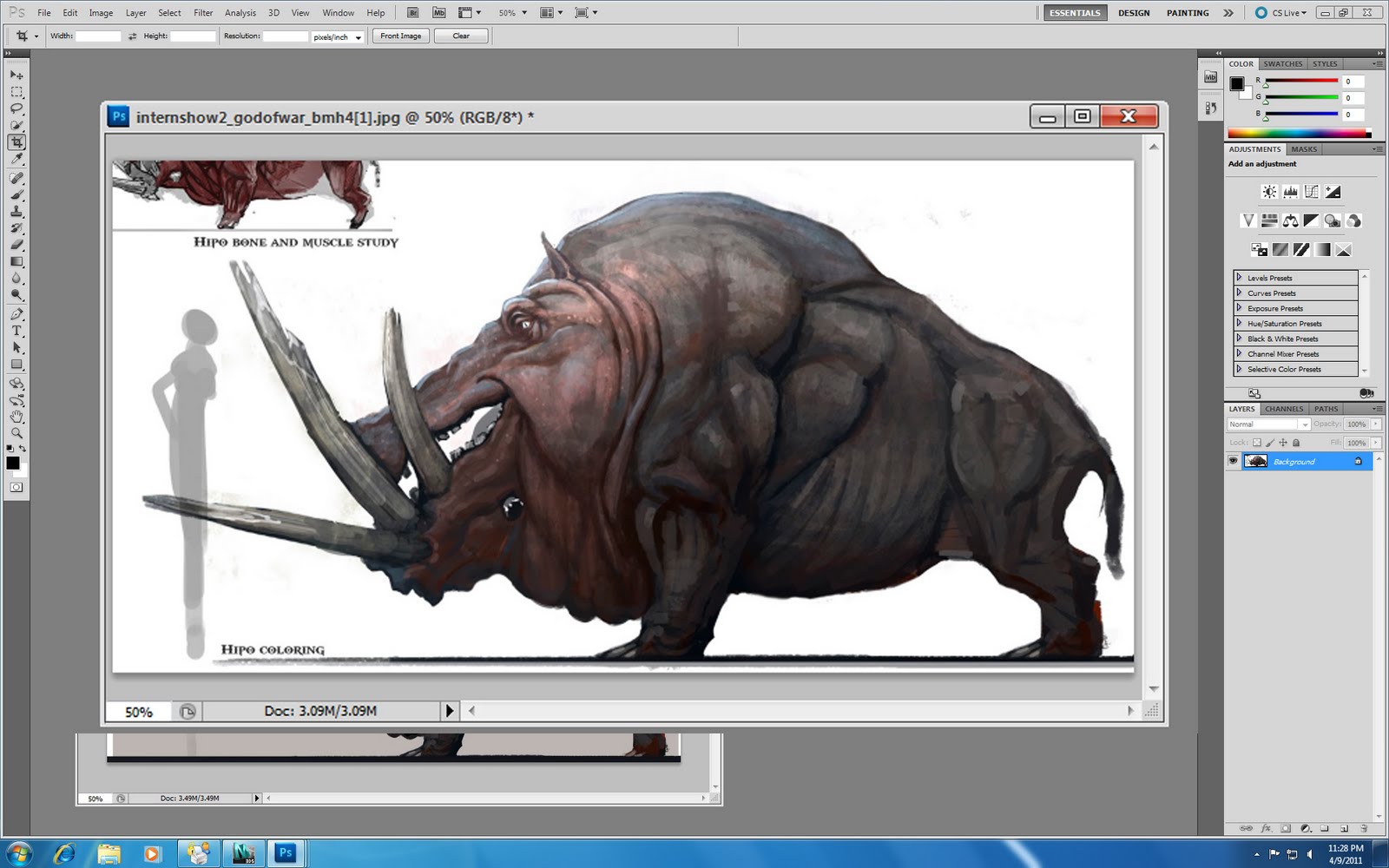This screenshot has width=1389, height=868.
Task: Select the Dodge tool
Action: (16, 295)
